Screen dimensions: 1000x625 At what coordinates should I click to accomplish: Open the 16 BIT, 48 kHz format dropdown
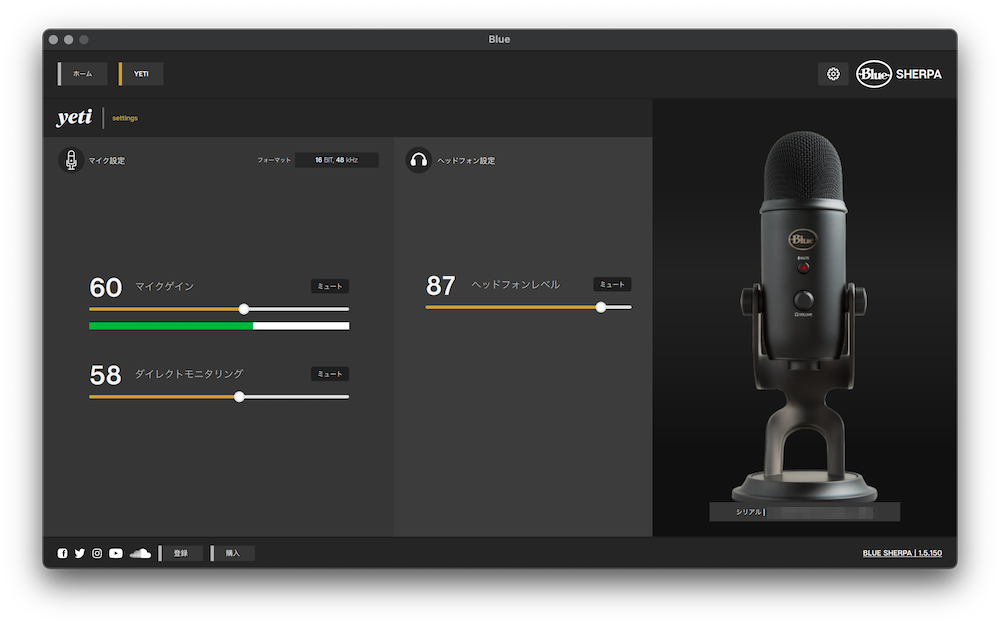coord(337,160)
